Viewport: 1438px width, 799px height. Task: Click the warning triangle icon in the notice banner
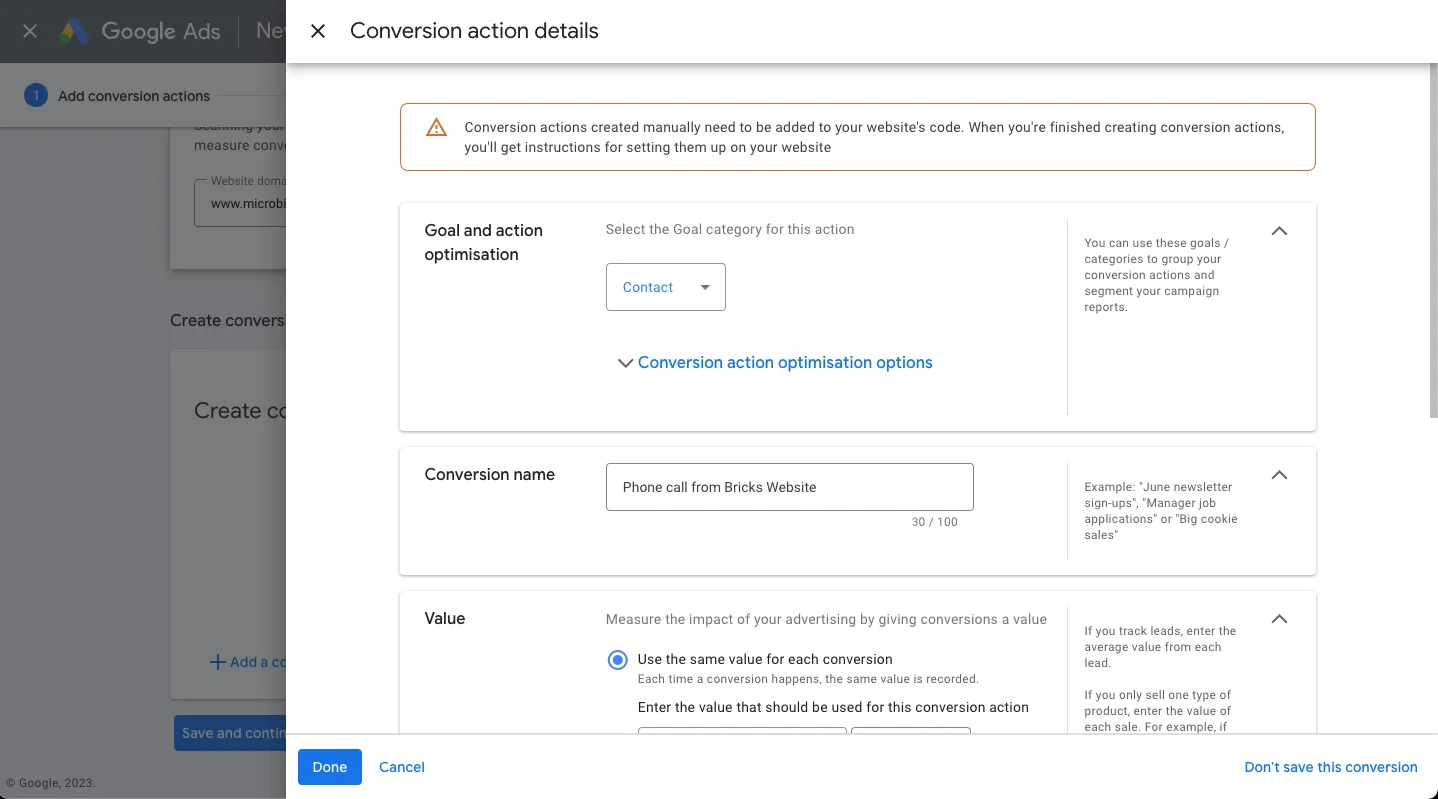(x=436, y=127)
